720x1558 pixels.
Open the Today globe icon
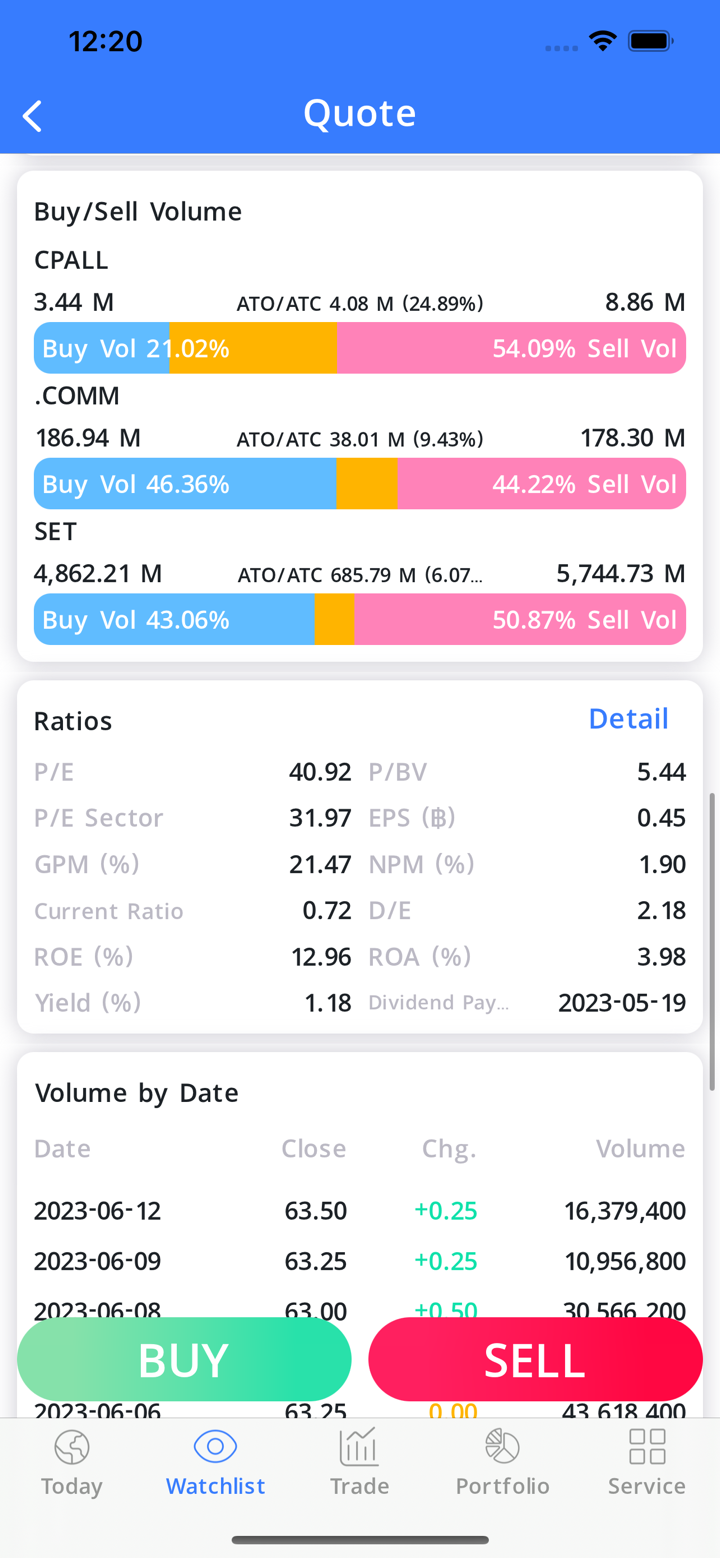(72, 1447)
